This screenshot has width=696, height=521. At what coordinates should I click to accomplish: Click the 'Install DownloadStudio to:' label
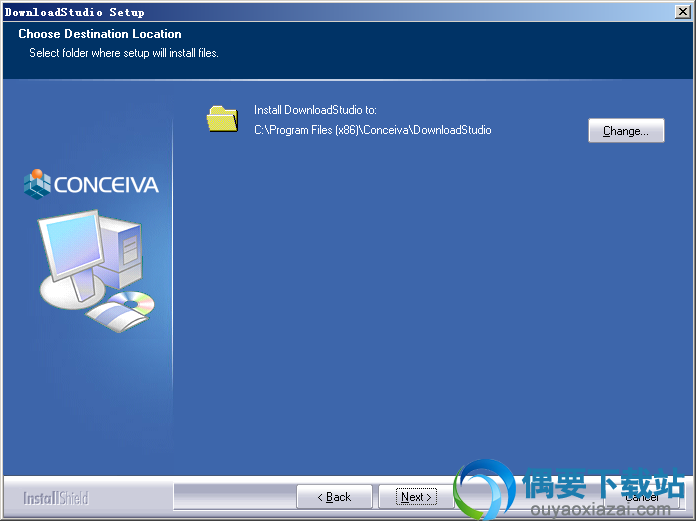pyautogui.click(x=315, y=110)
